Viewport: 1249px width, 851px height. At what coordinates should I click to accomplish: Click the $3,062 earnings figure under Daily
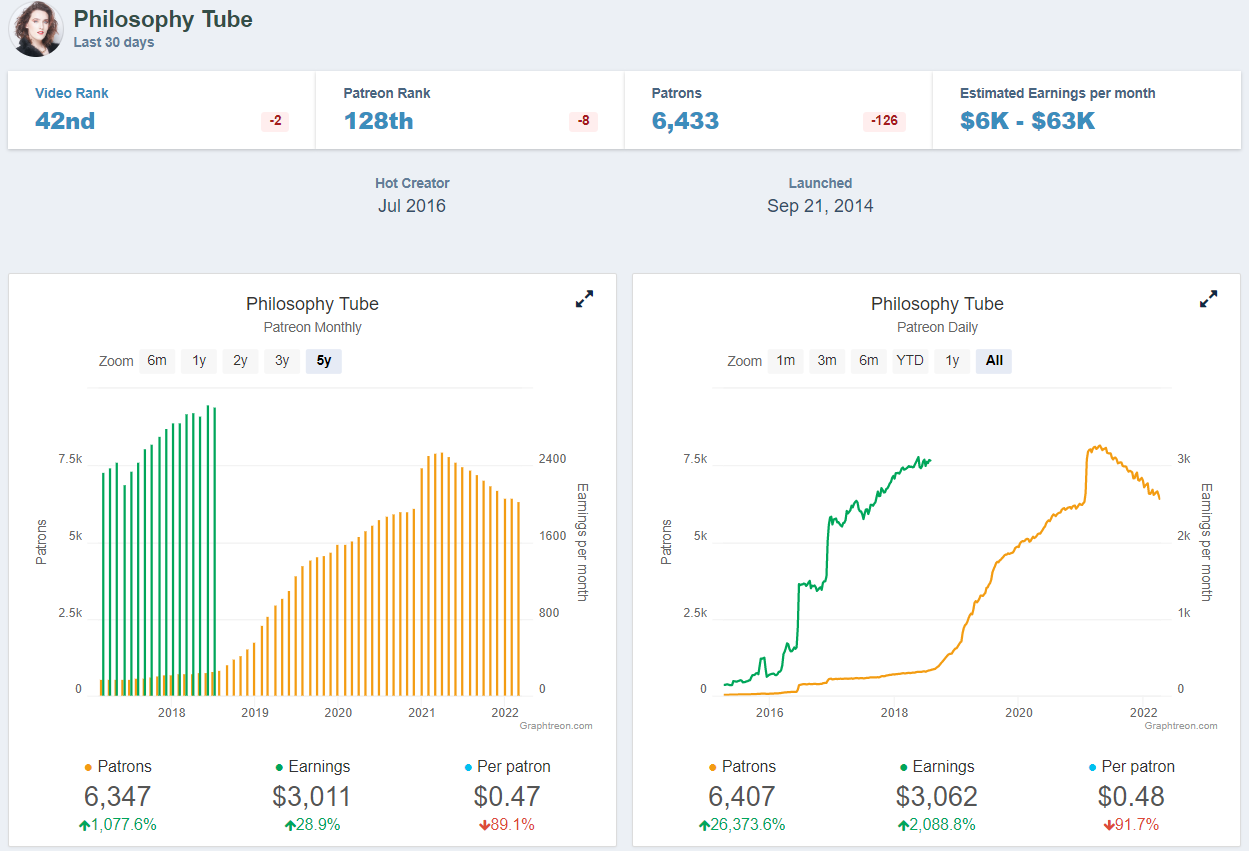click(x=937, y=797)
